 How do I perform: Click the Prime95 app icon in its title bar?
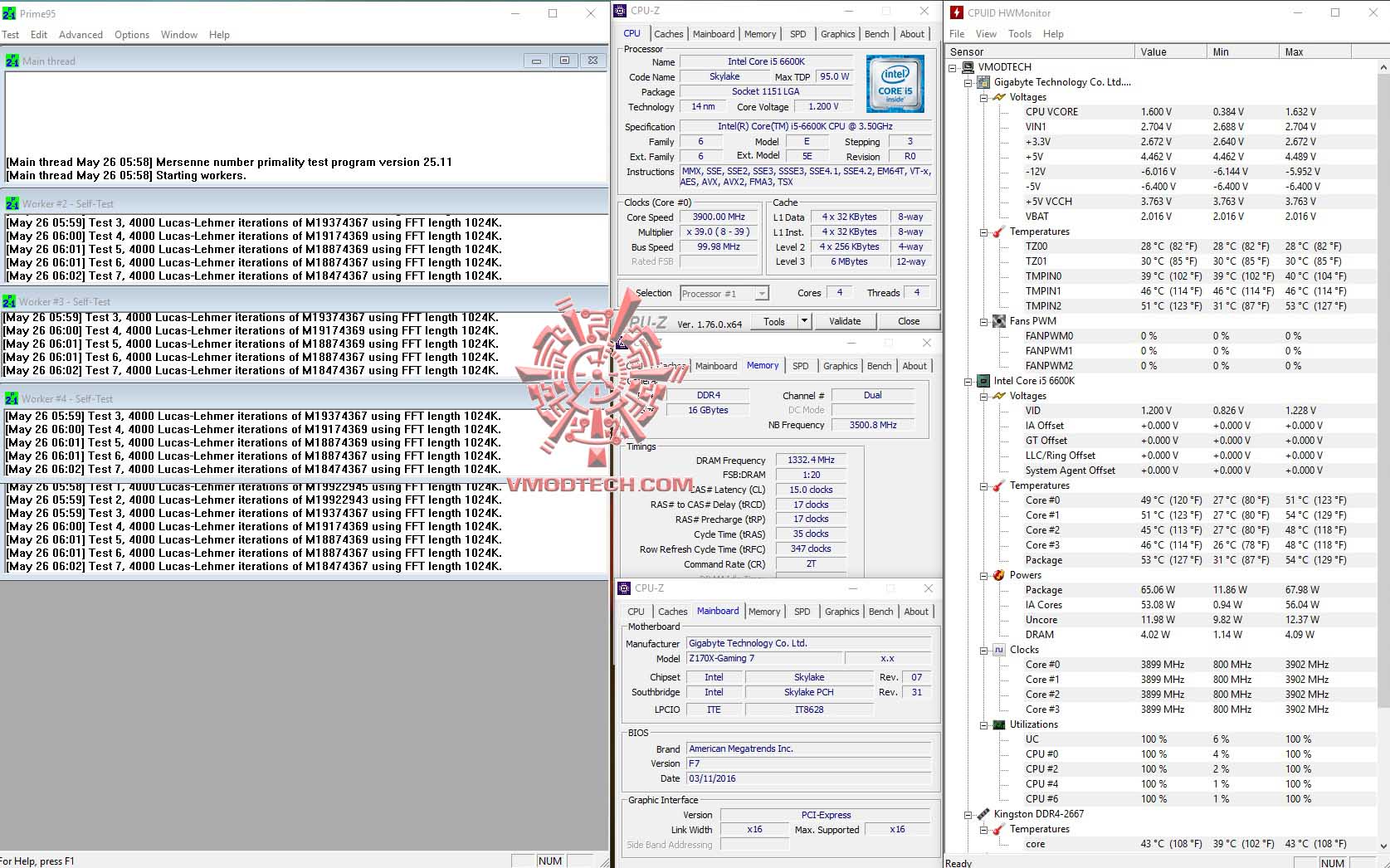(x=9, y=13)
